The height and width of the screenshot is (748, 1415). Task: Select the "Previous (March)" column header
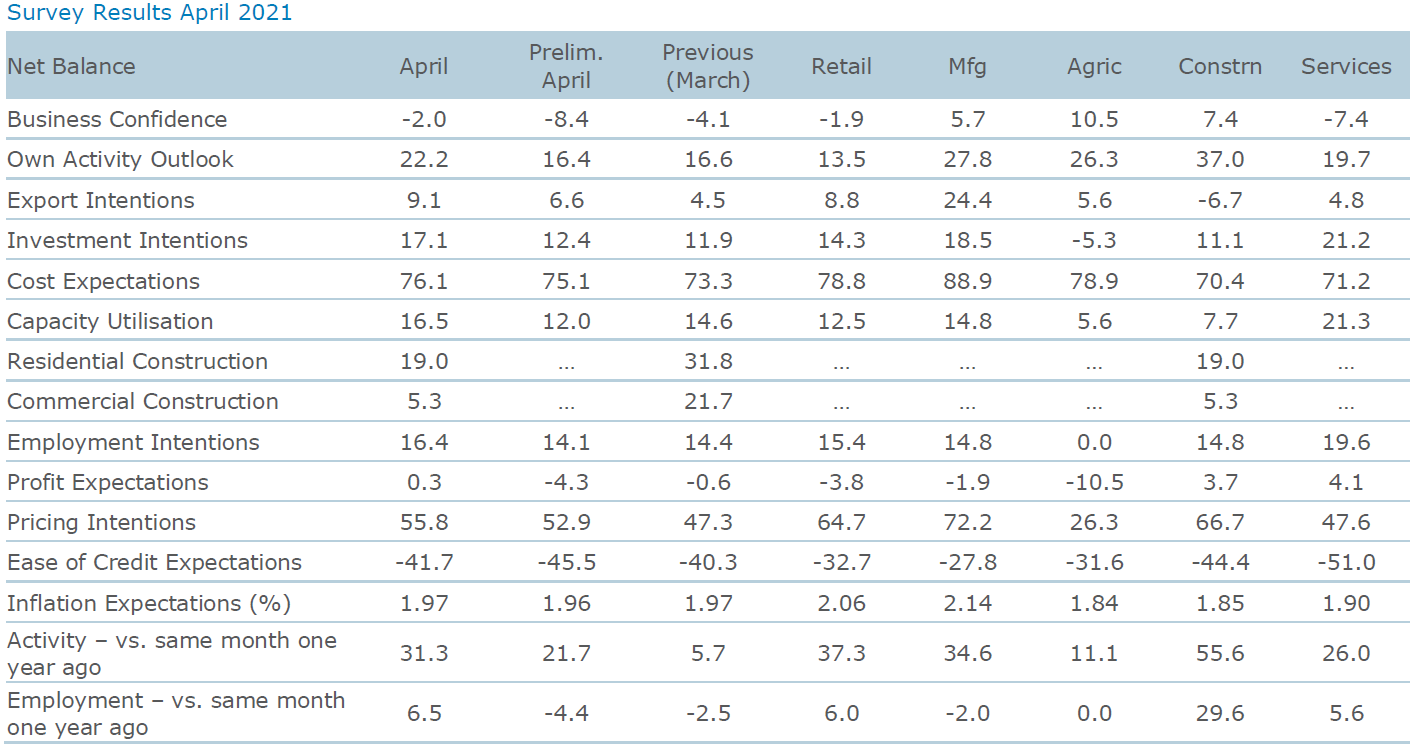click(708, 67)
